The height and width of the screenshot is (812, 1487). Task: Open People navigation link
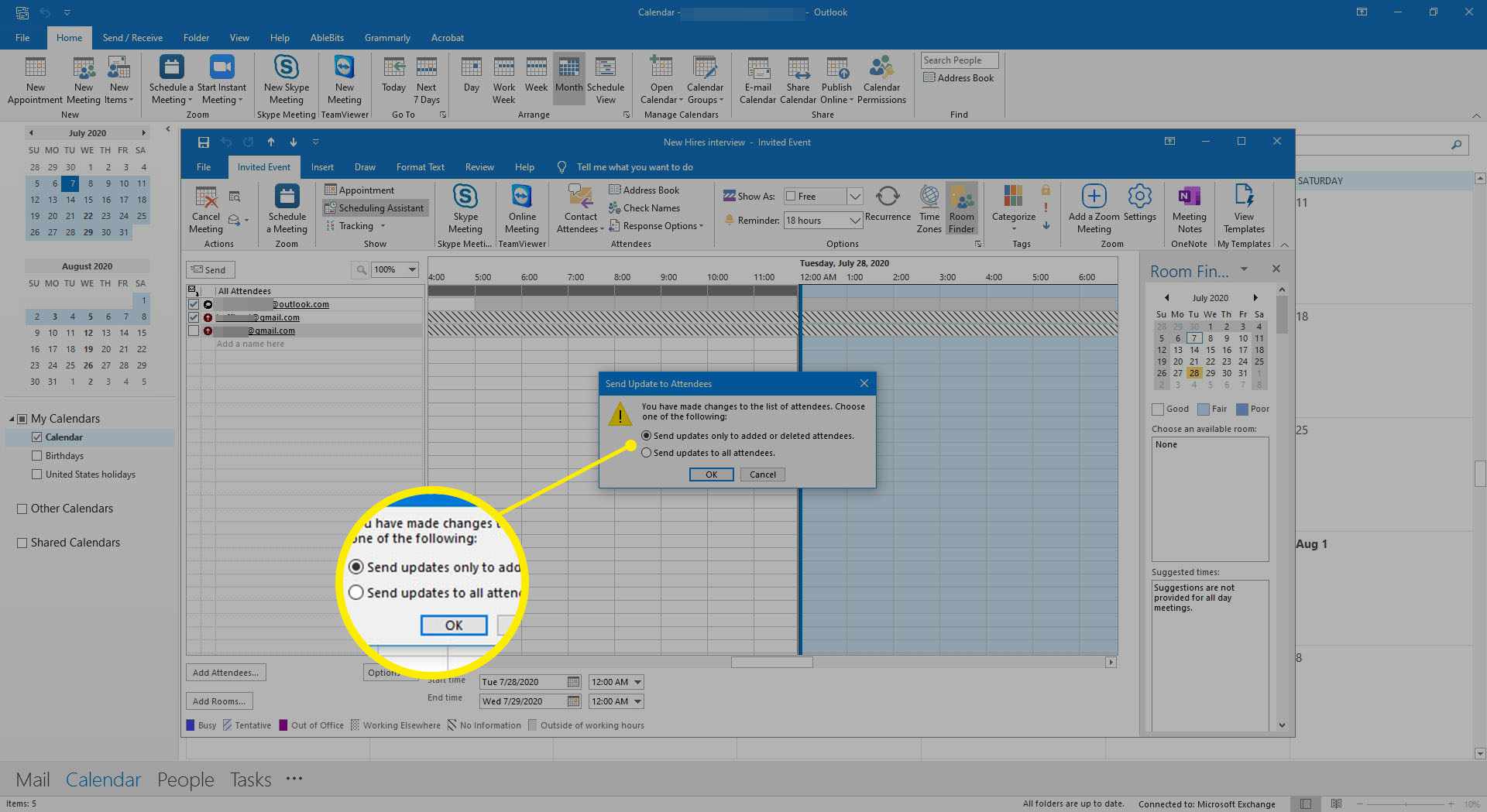point(185,779)
